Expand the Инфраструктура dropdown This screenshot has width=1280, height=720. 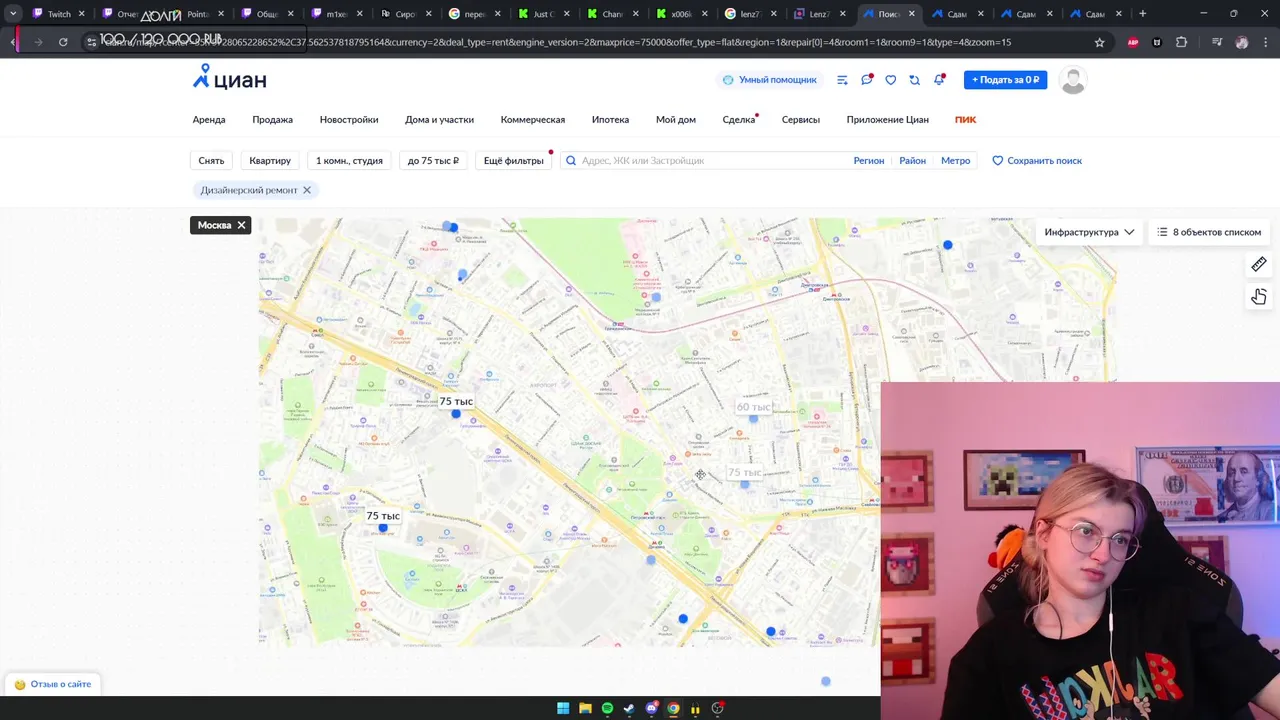pyautogui.click(x=1088, y=232)
